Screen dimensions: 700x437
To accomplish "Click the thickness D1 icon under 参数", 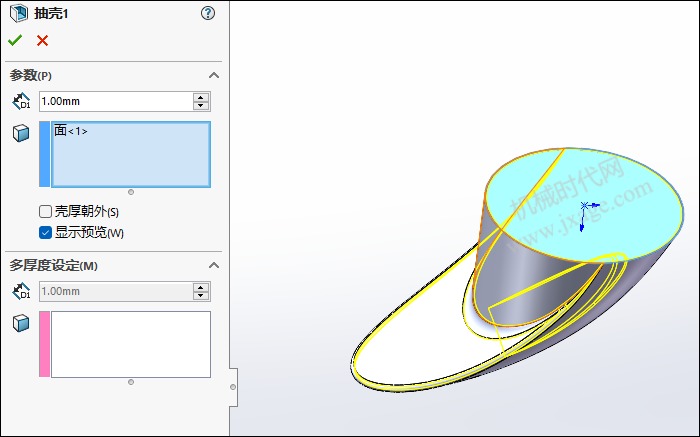I will (x=21, y=101).
